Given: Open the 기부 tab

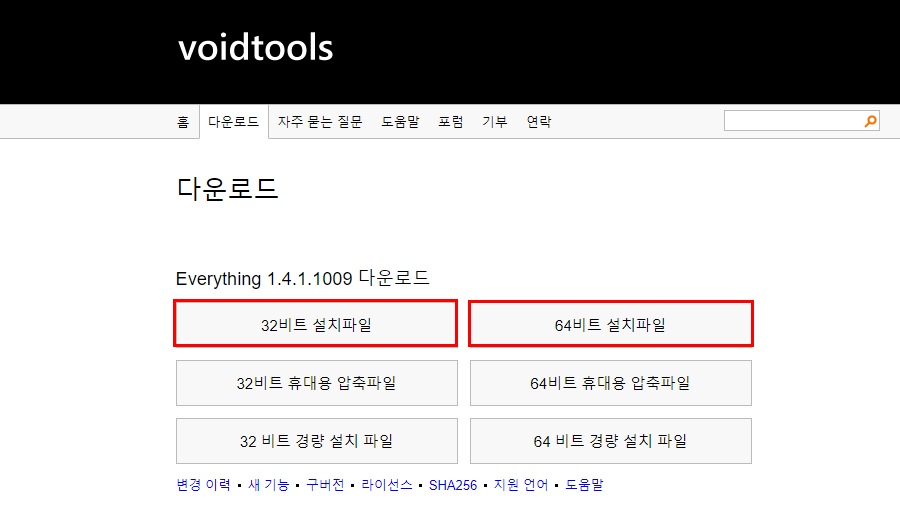Looking at the screenshot, I should 495,122.
